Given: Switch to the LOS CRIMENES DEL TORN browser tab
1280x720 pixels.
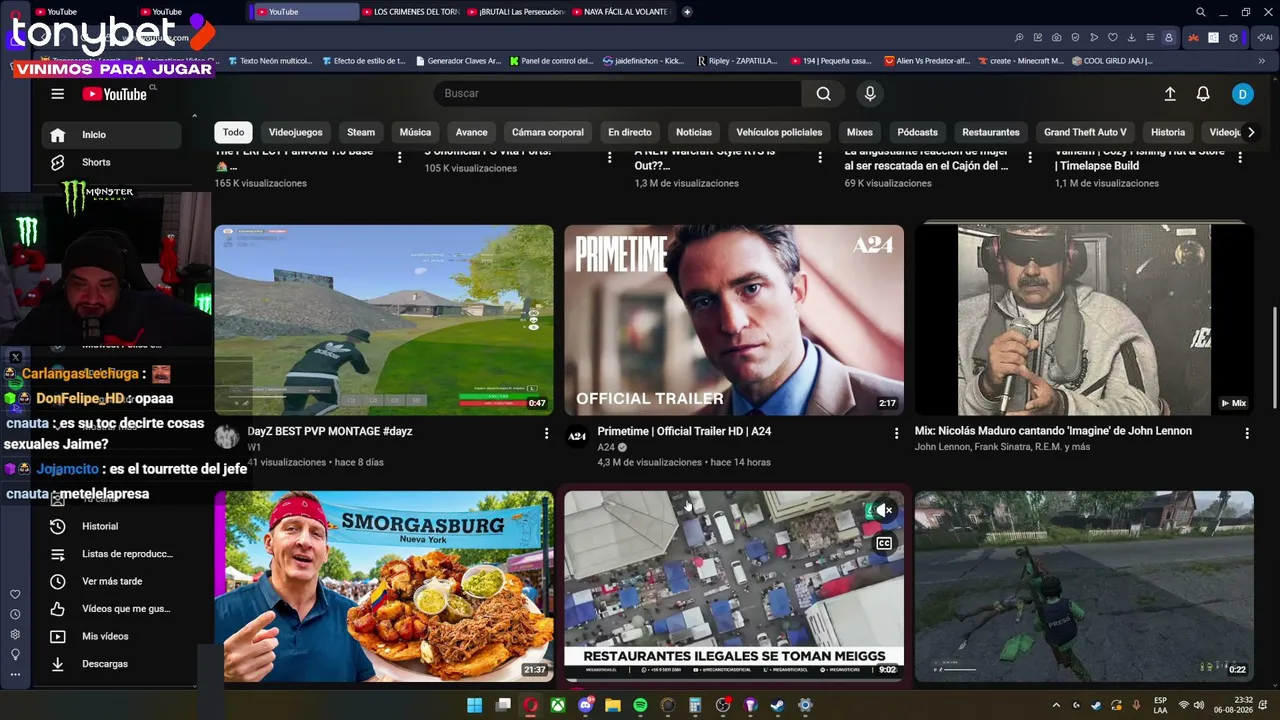Looking at the screenshot, I should pyautogui.click(x=411, y=12).
